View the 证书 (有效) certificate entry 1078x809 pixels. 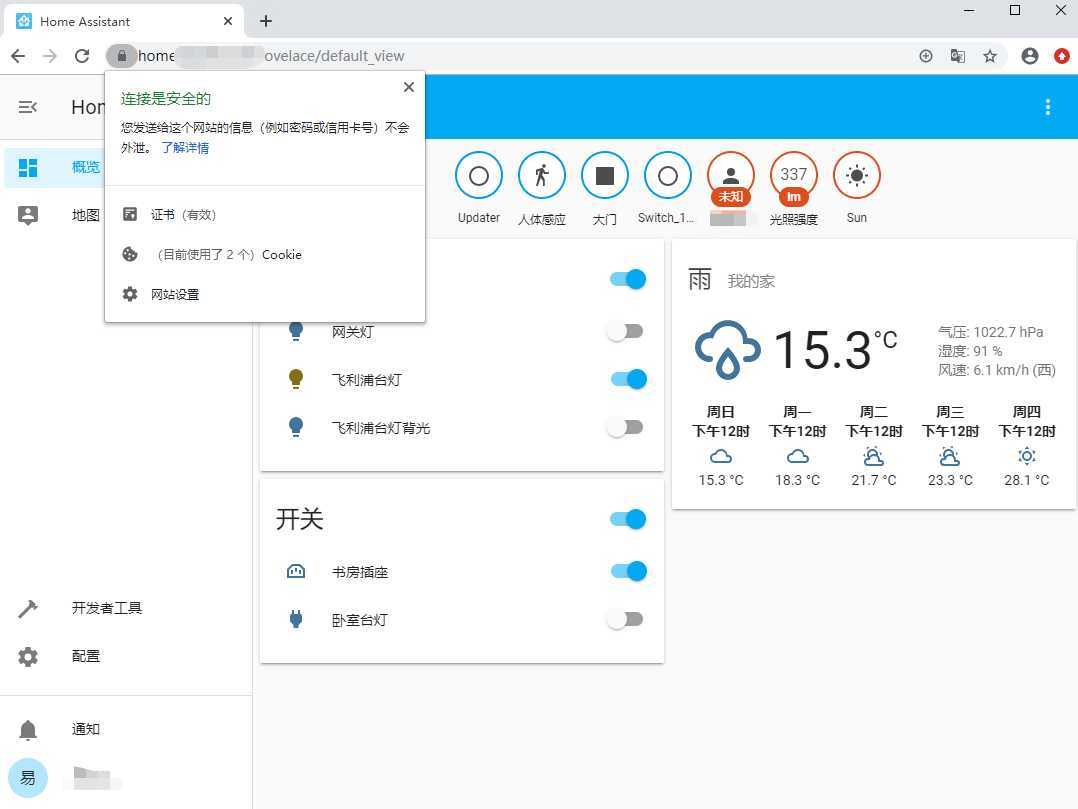tap(265, 214)
